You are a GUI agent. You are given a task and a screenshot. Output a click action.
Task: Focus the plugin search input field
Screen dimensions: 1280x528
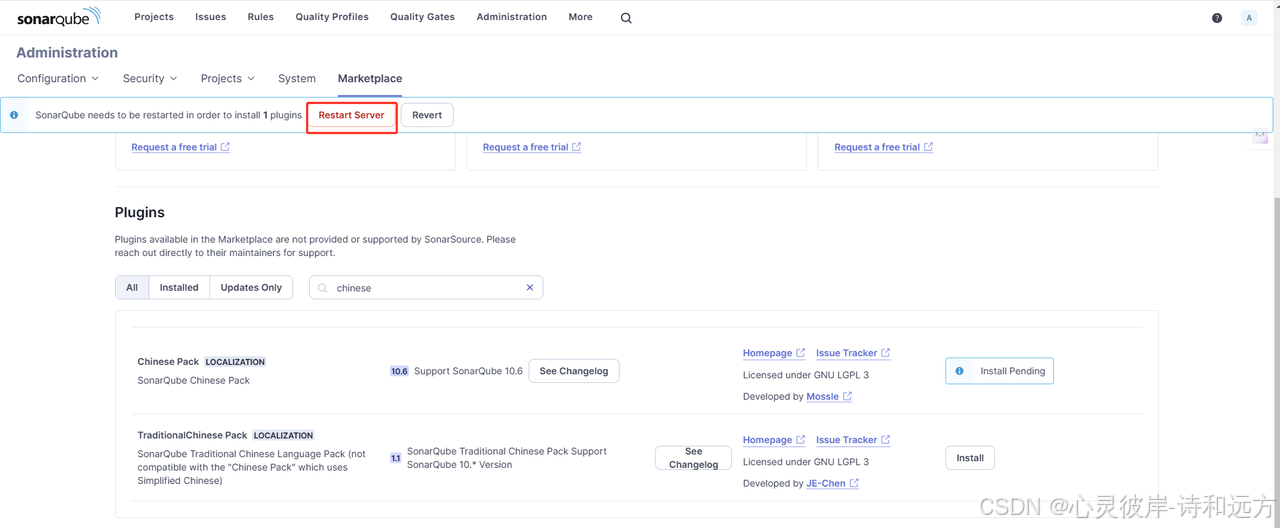[x=426, y=288]
